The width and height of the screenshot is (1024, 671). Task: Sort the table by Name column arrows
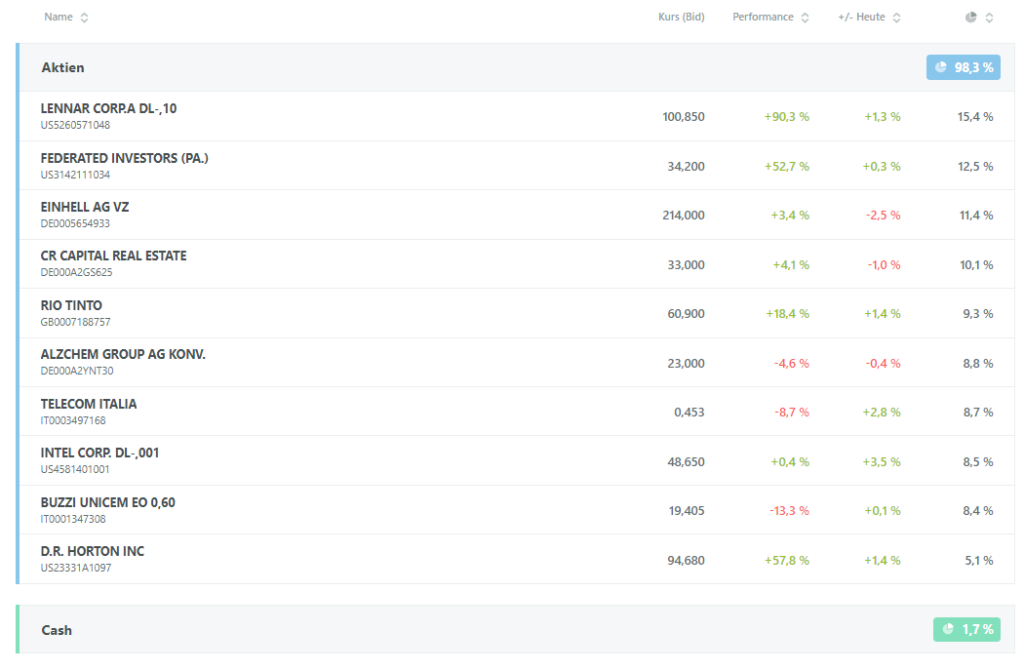pyautogui.click(x=84, y=18)
